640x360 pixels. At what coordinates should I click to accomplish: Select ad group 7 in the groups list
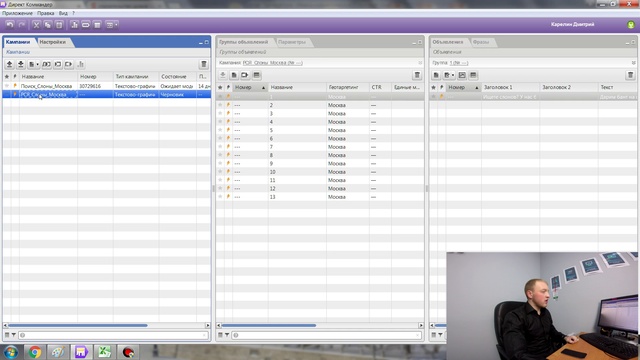pos(320,147)
